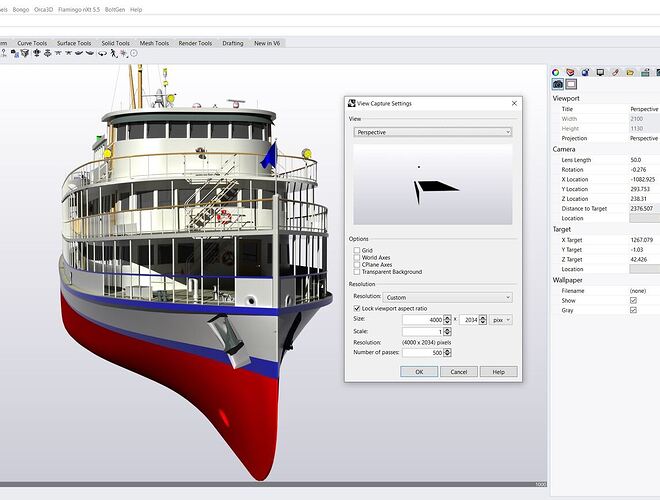The width and height of the screenshot is (660, 500).
Task: Click the Y Location value 293.753
Action: tap(640, 189)
